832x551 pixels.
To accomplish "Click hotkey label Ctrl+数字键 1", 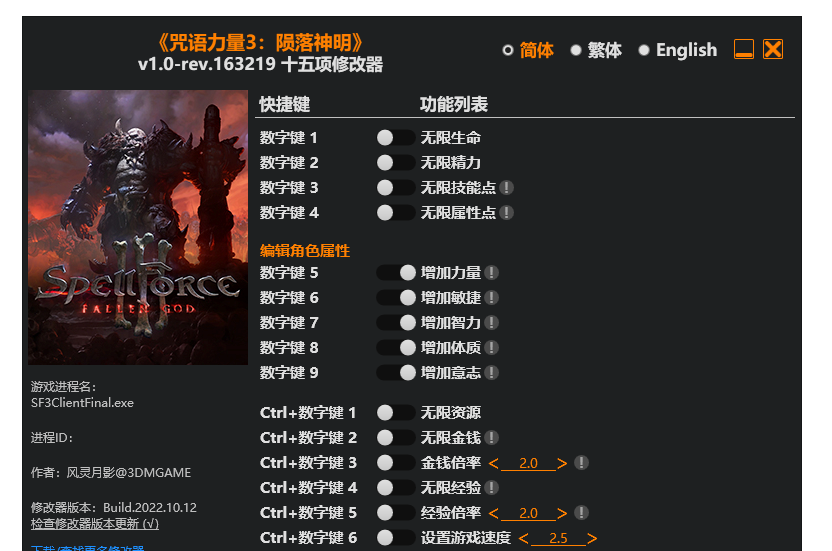I will coord(308,412).
